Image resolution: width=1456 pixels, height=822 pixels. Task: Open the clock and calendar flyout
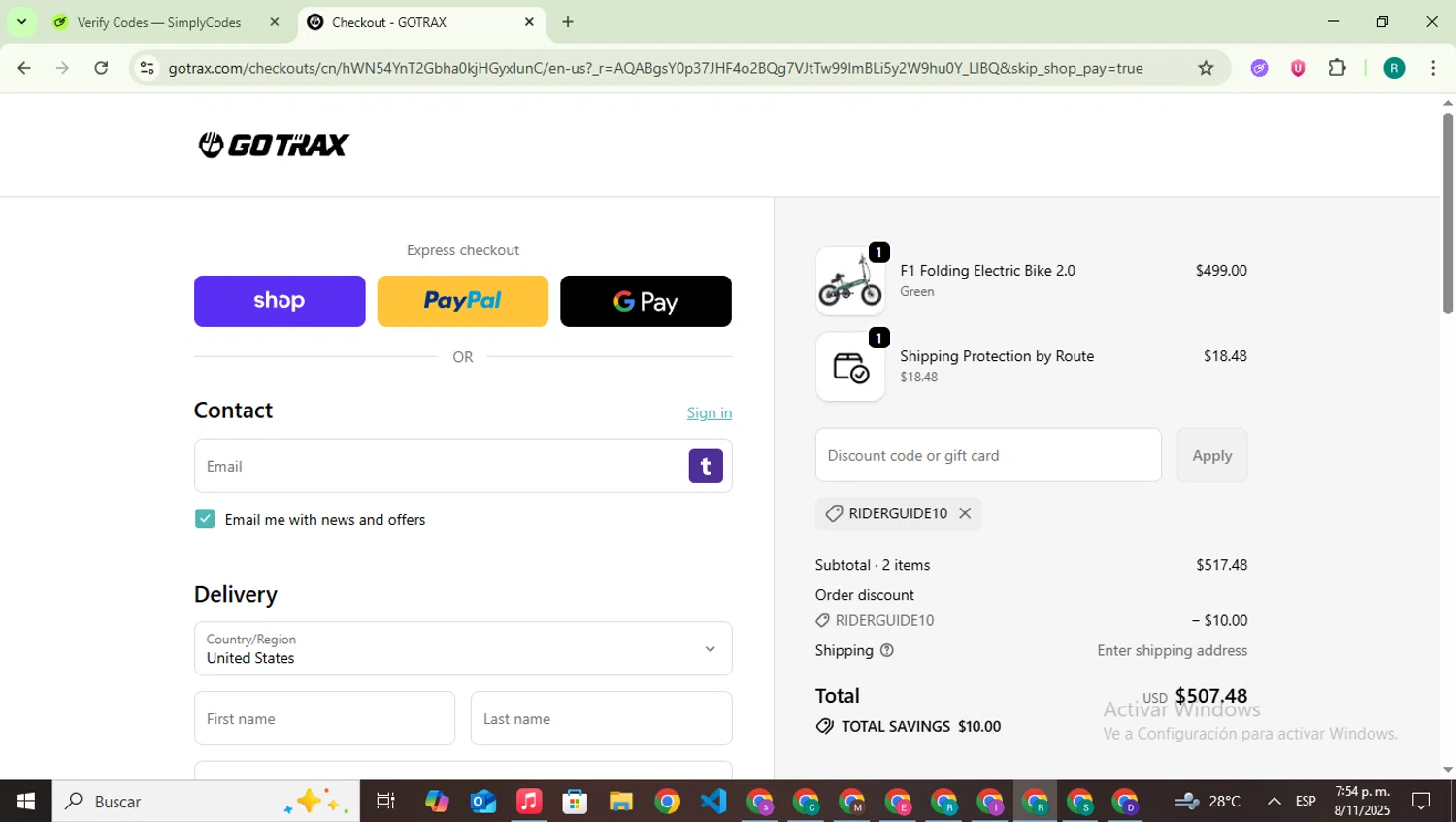[1362, 802]
